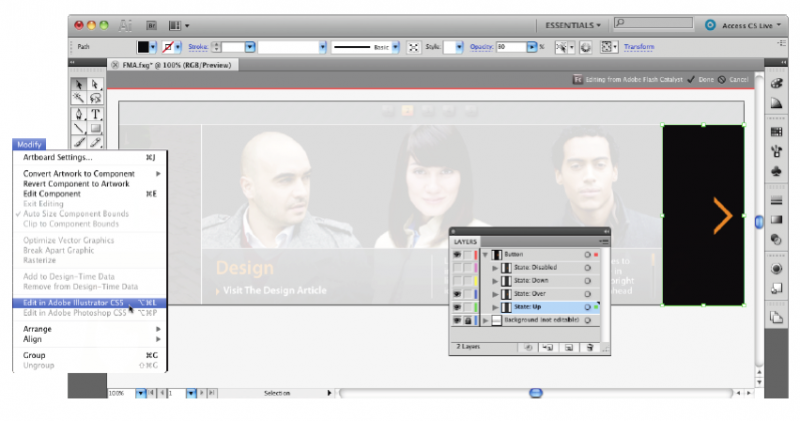Image resolution: width=800 pixels, height=421 pixels.
Task: Open Adobe Bridge with the Br icon
Action: click(x=151, y=25)
